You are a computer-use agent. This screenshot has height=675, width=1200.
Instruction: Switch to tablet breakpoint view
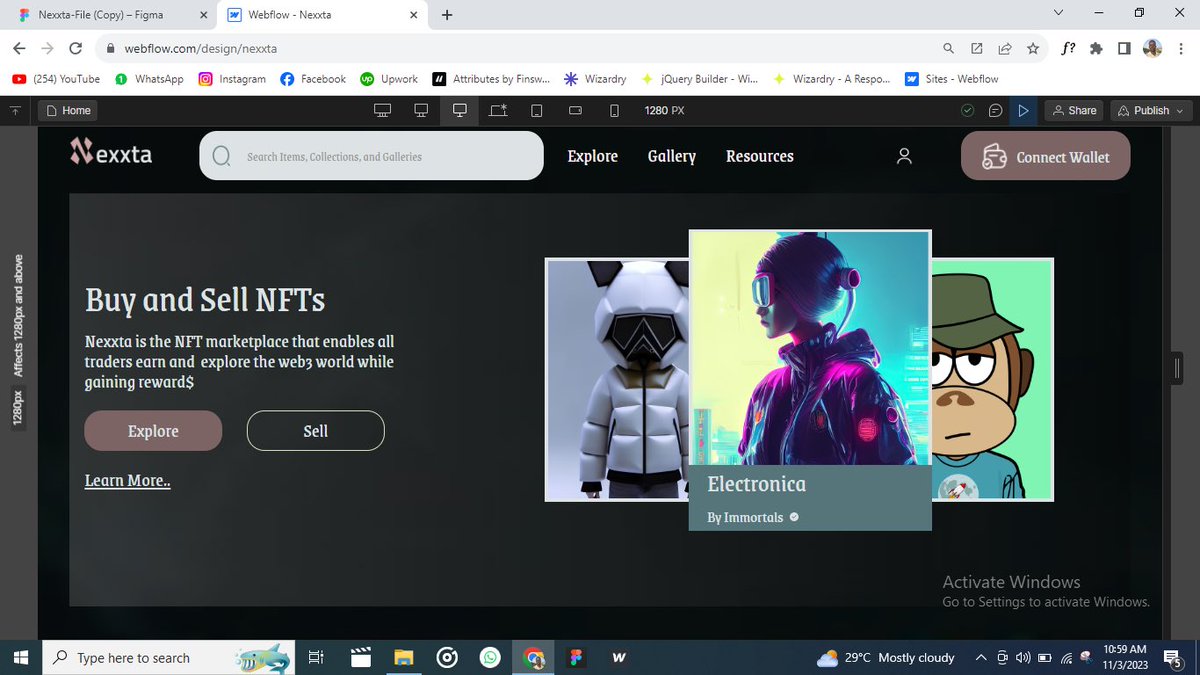point(537,110)
